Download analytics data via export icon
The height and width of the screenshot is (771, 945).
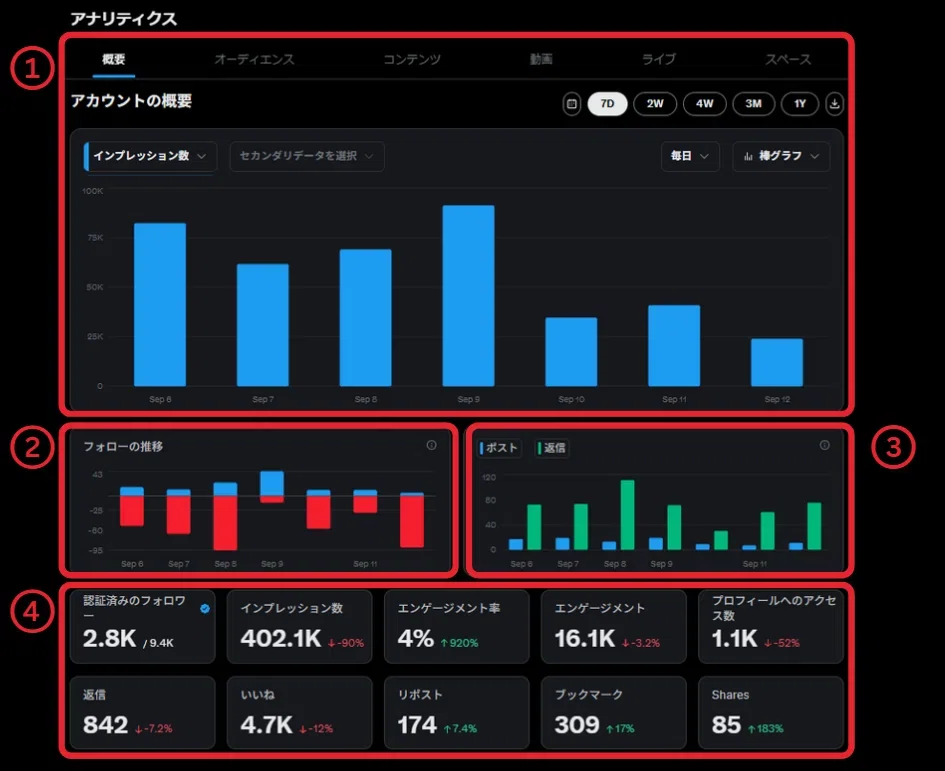(834, 104)
